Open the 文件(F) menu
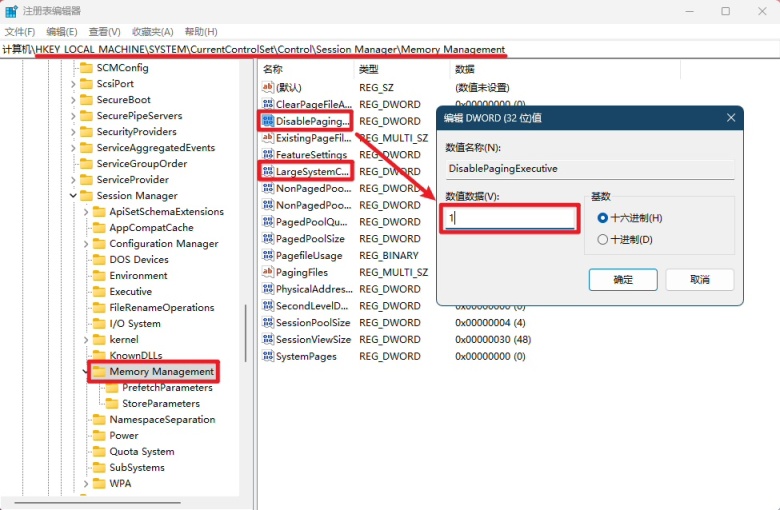Screen dimensions: 780x510 (x=20, y=32)
